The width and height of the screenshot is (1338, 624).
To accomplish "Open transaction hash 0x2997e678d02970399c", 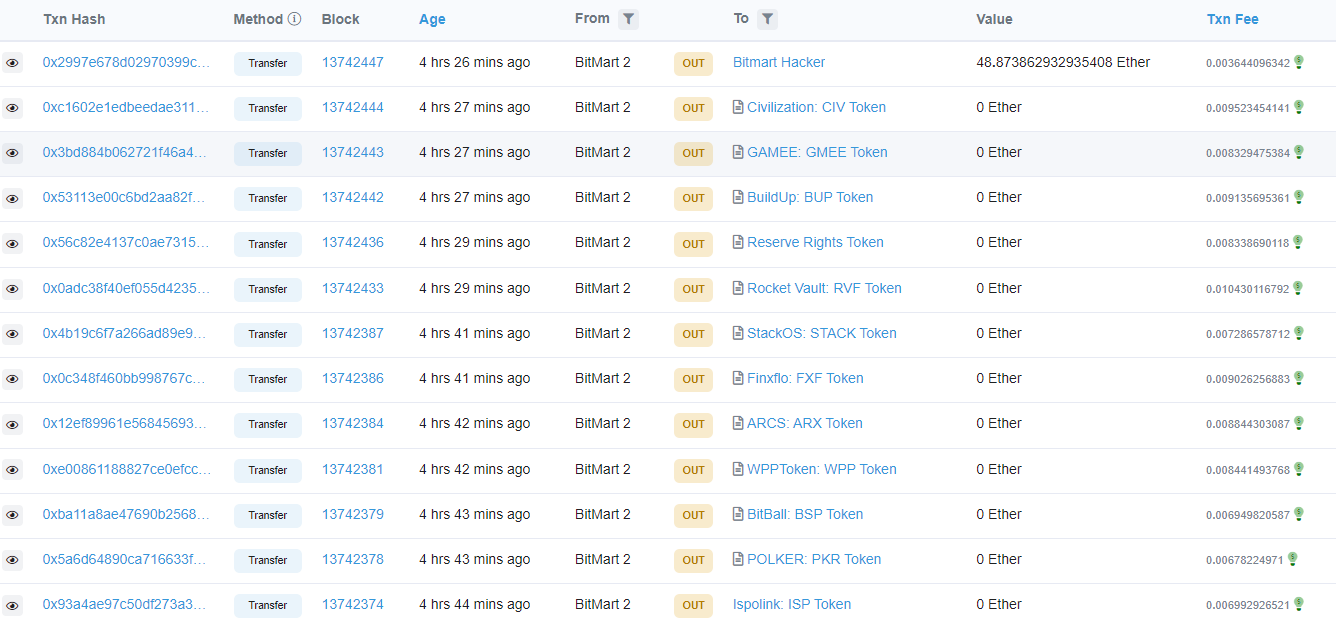I will click(x=126, y=62).
